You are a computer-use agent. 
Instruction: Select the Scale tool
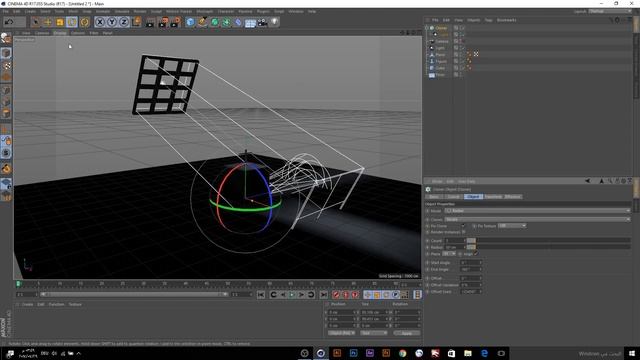[x=60, y=22]
